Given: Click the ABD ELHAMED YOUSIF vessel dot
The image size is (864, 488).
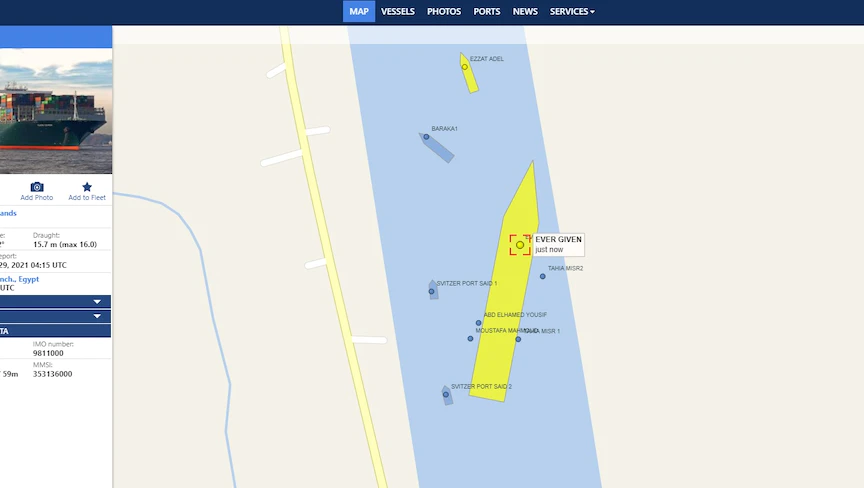Looking at the screenshot, I should coord(478,323).
